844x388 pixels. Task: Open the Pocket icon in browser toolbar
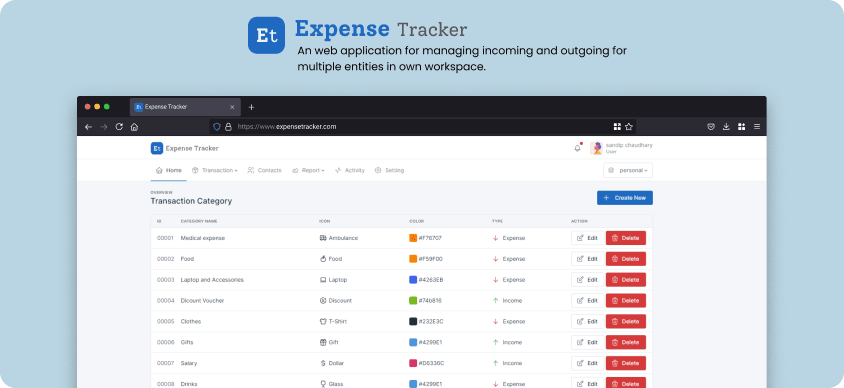[x=711, y=127]
